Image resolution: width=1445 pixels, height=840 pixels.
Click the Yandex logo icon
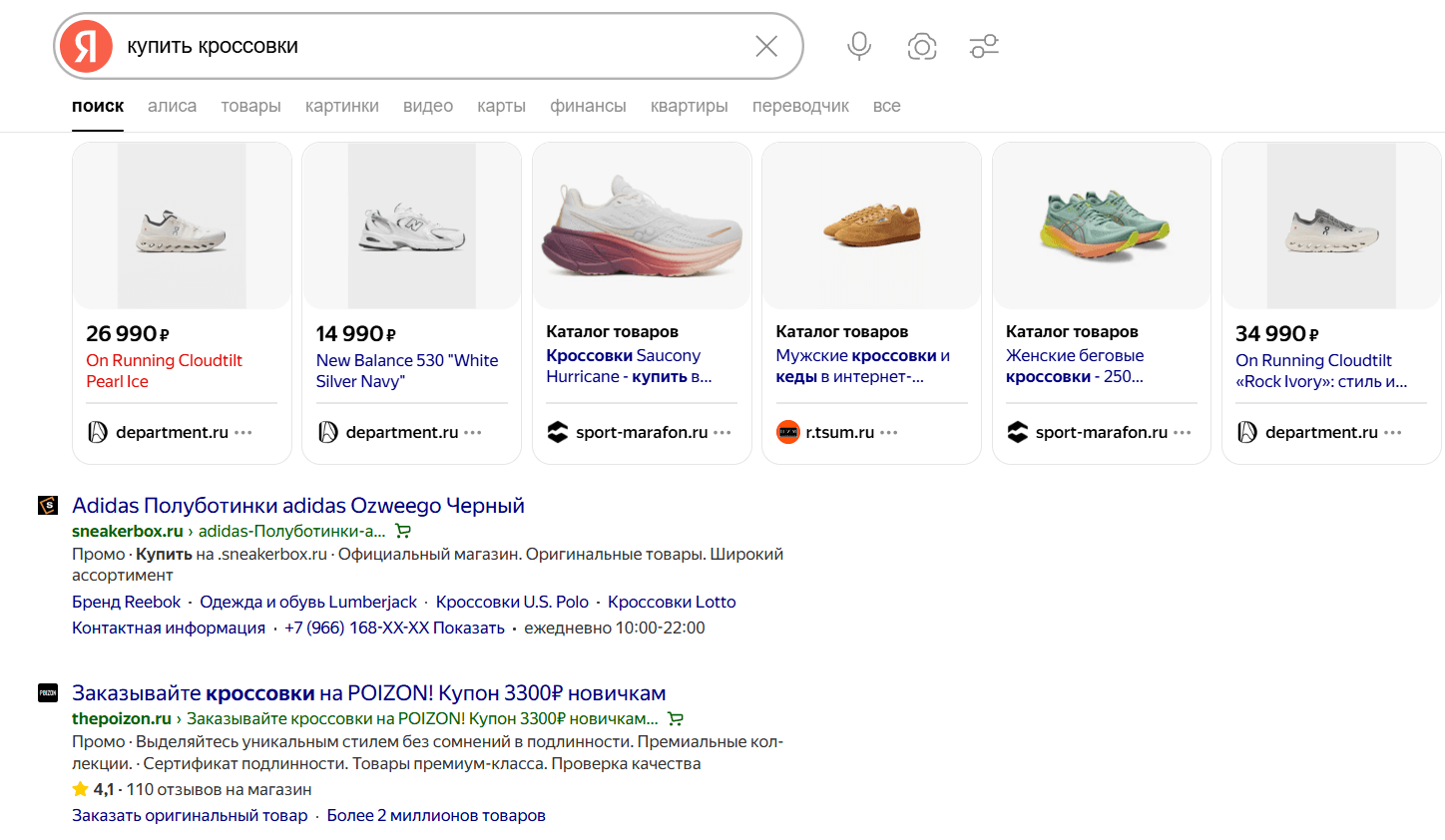86,46
